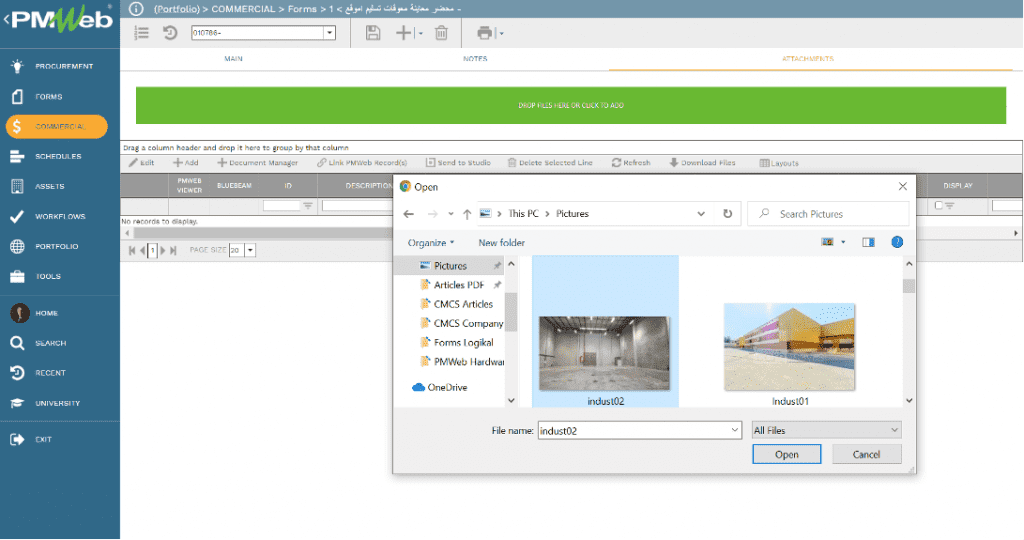Save the record with the floppy disk icon
The width and height of the screenshot is (1024, 540).
(x=373, y=33)
